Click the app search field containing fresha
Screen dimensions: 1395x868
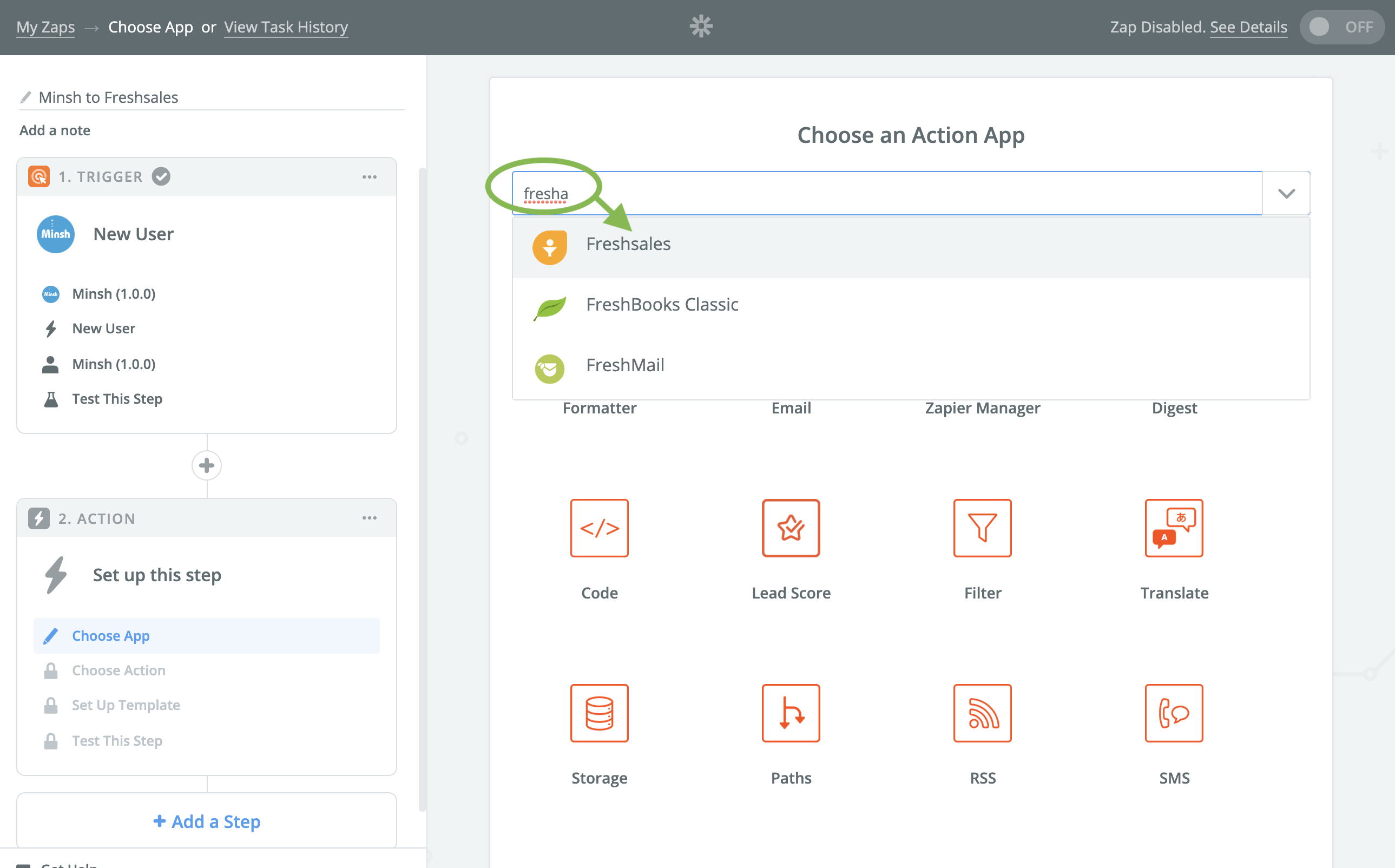coord(887,194)
